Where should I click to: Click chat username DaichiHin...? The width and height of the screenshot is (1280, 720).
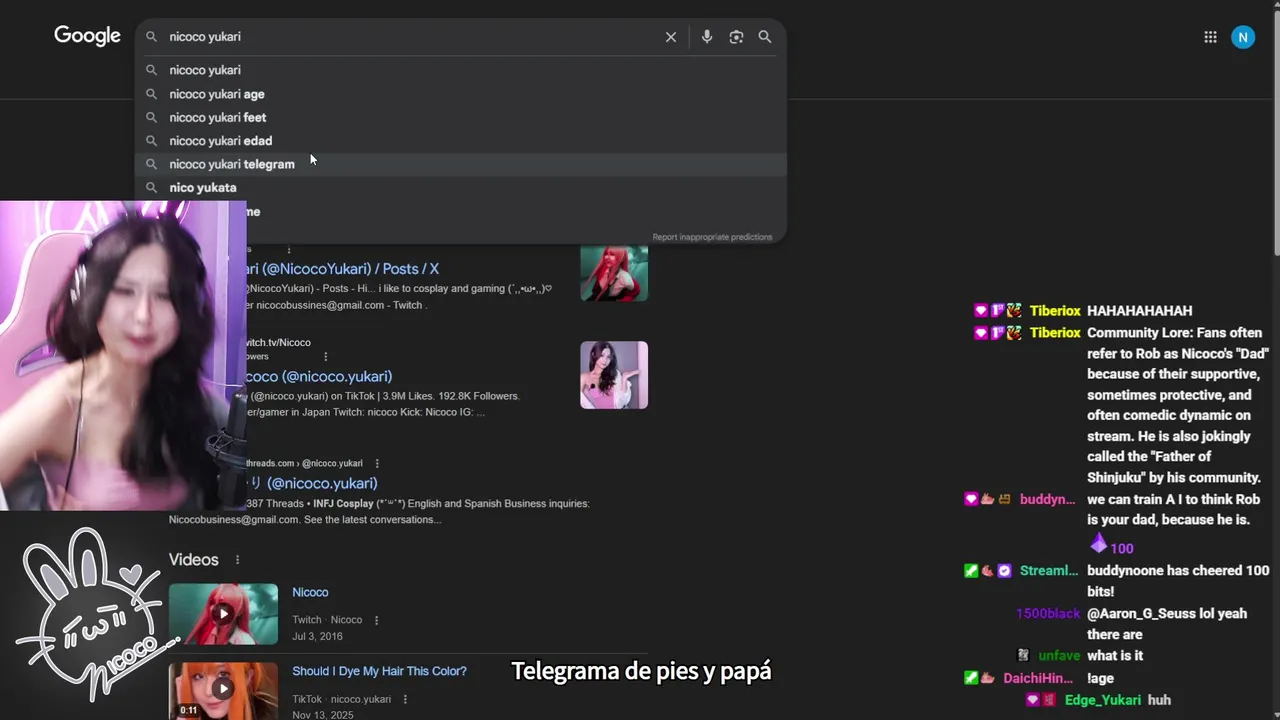click(1038, 678)
